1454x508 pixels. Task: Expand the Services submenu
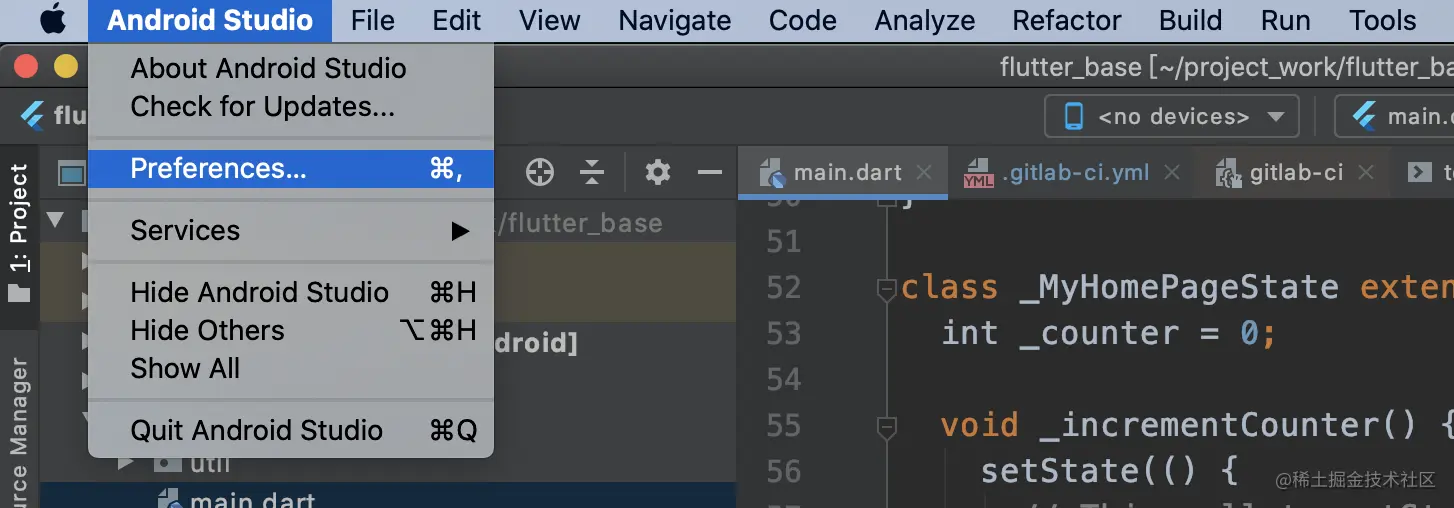[x=291, y=231]
